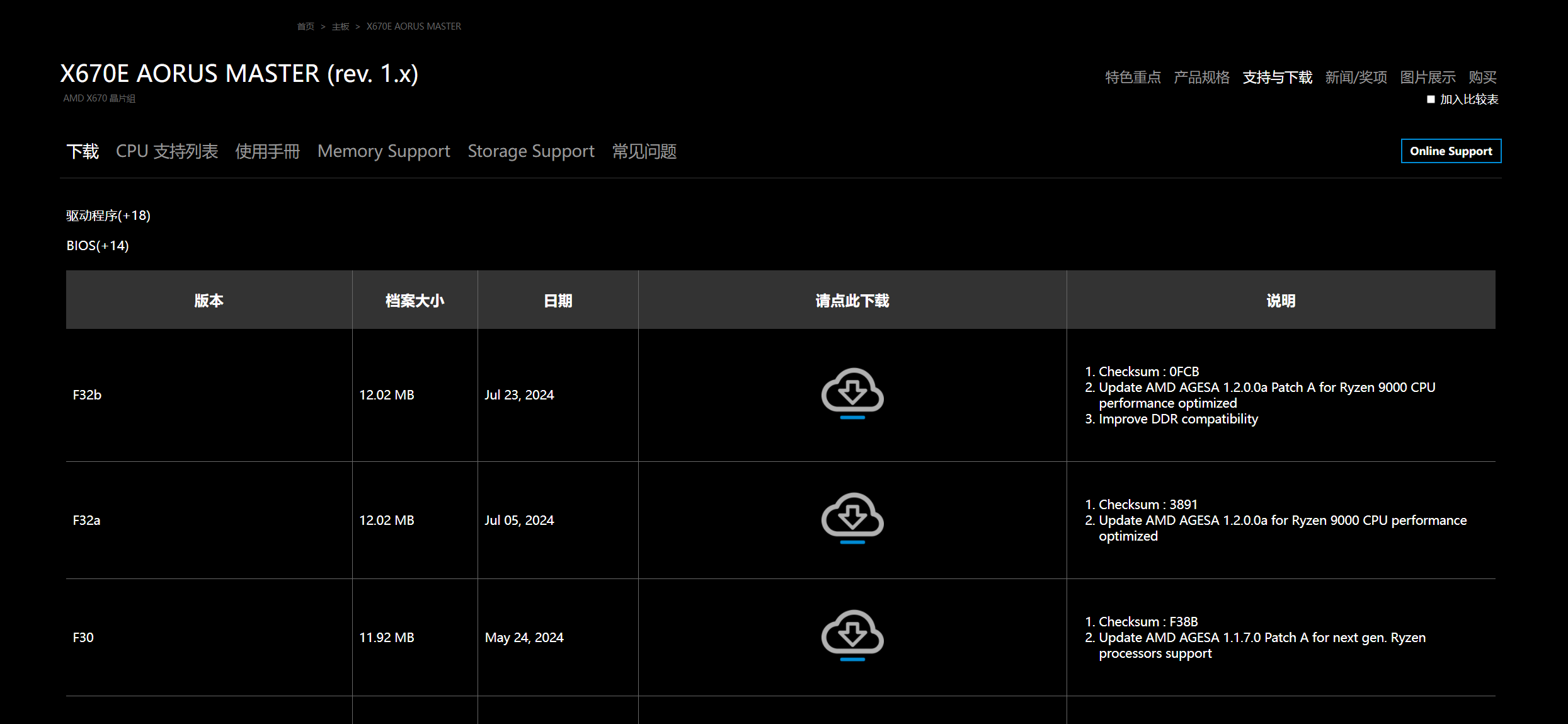The image size is (1568, 724).
Task: Click the 请点此下载 column header
Action: (x=852, y=300)
